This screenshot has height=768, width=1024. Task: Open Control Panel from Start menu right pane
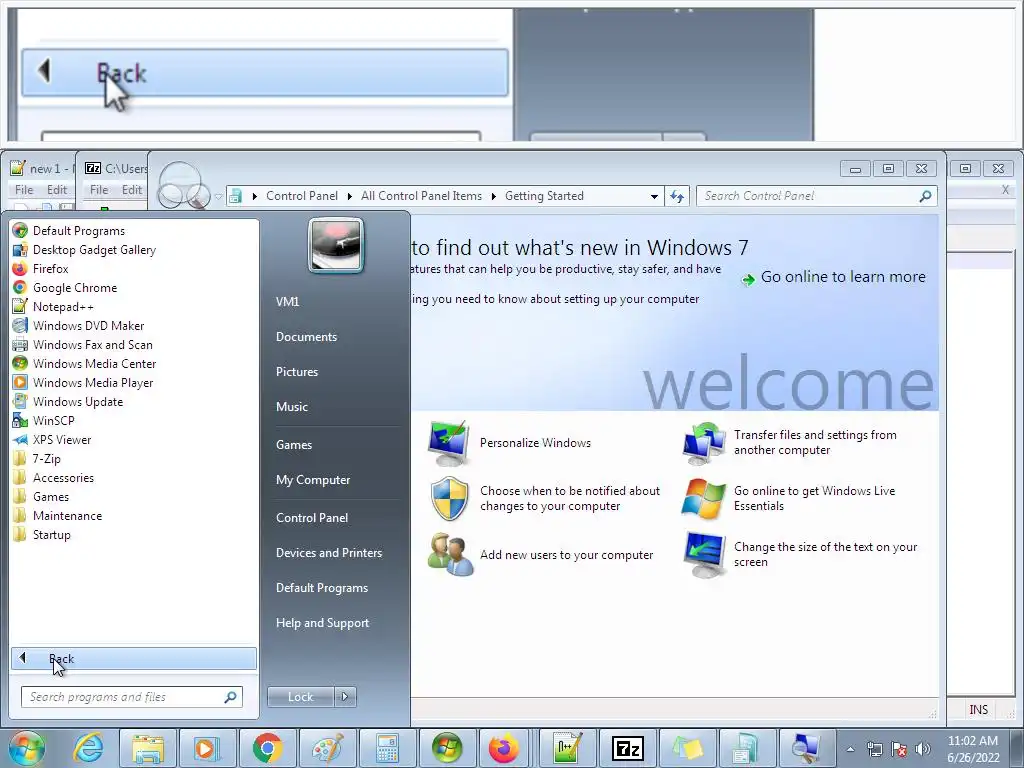tap(312, 518)
